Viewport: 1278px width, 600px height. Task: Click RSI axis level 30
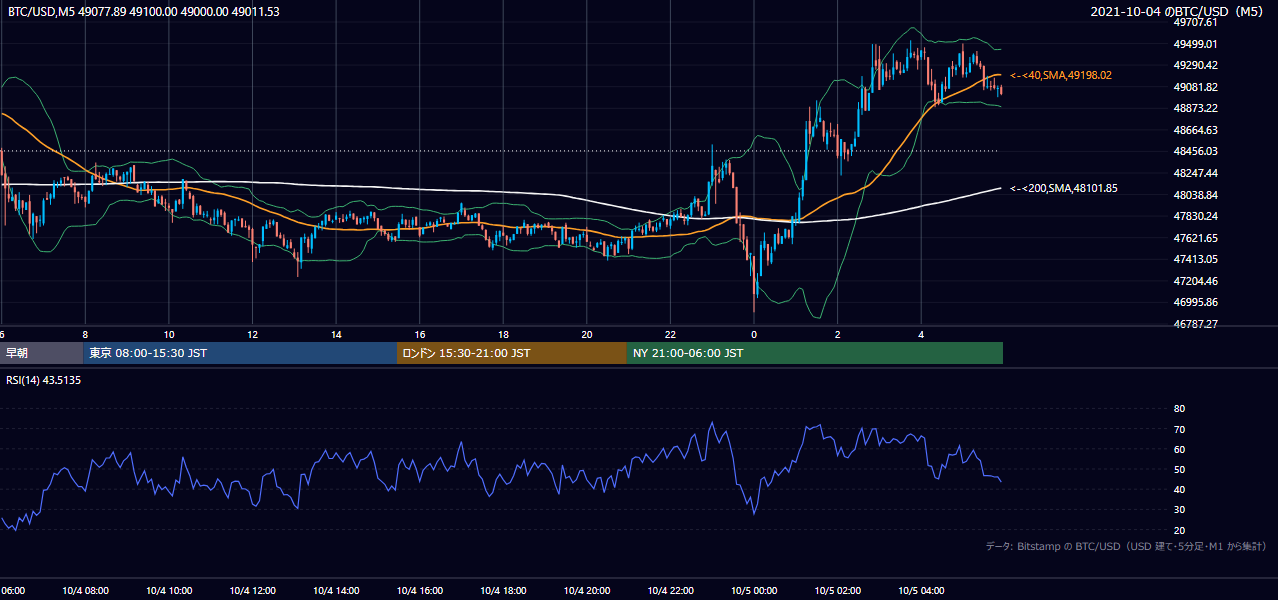point(1179,510)
